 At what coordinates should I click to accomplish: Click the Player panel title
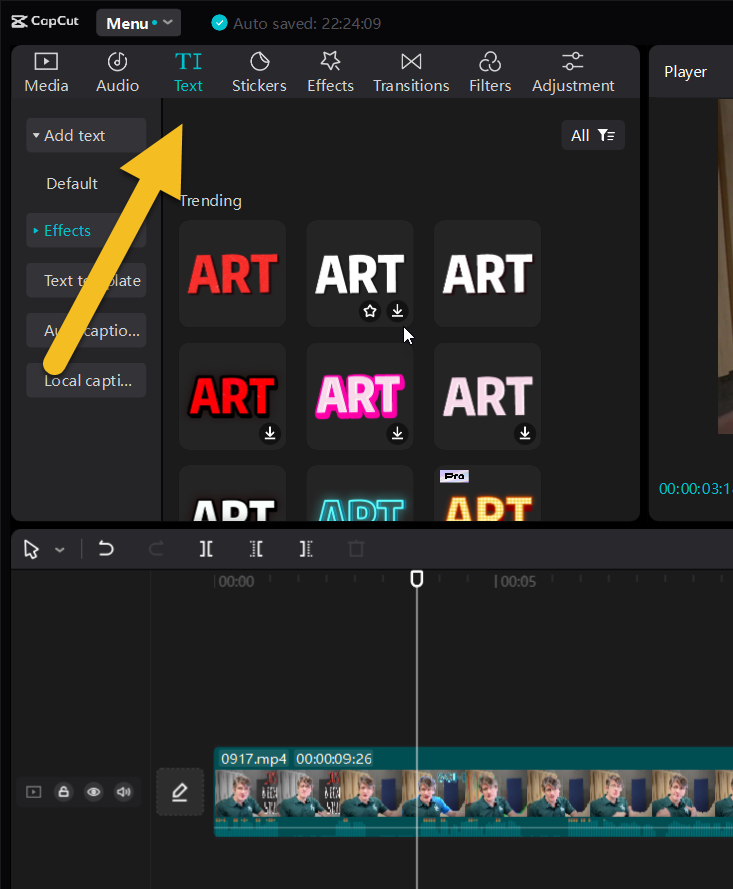[x=685, y=72]
